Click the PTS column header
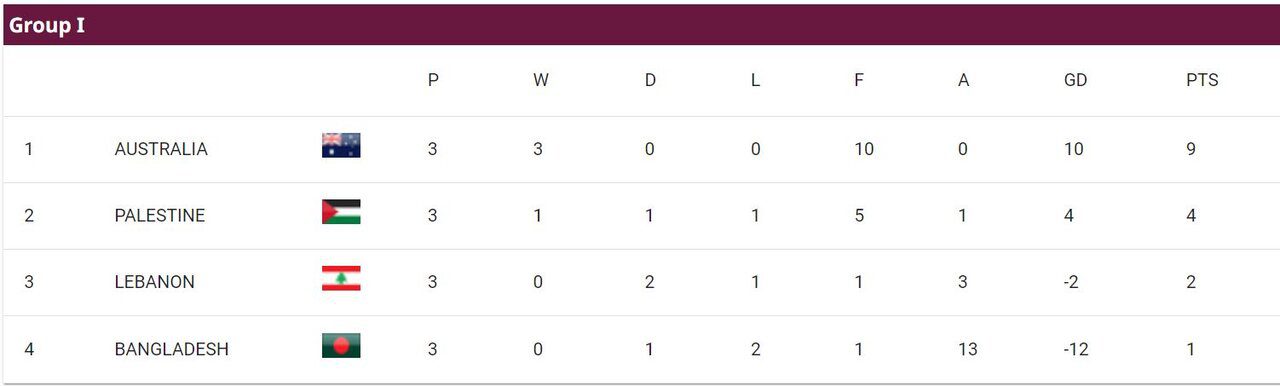Image resolution: width=1280 pixels, height=386 pixels. [x=1202, y=80]
